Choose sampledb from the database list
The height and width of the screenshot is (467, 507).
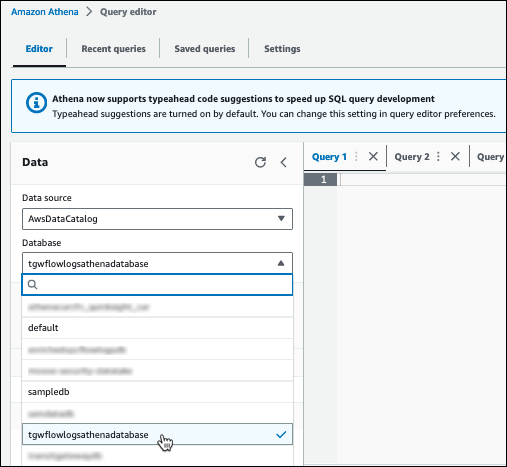pos(157,392)
